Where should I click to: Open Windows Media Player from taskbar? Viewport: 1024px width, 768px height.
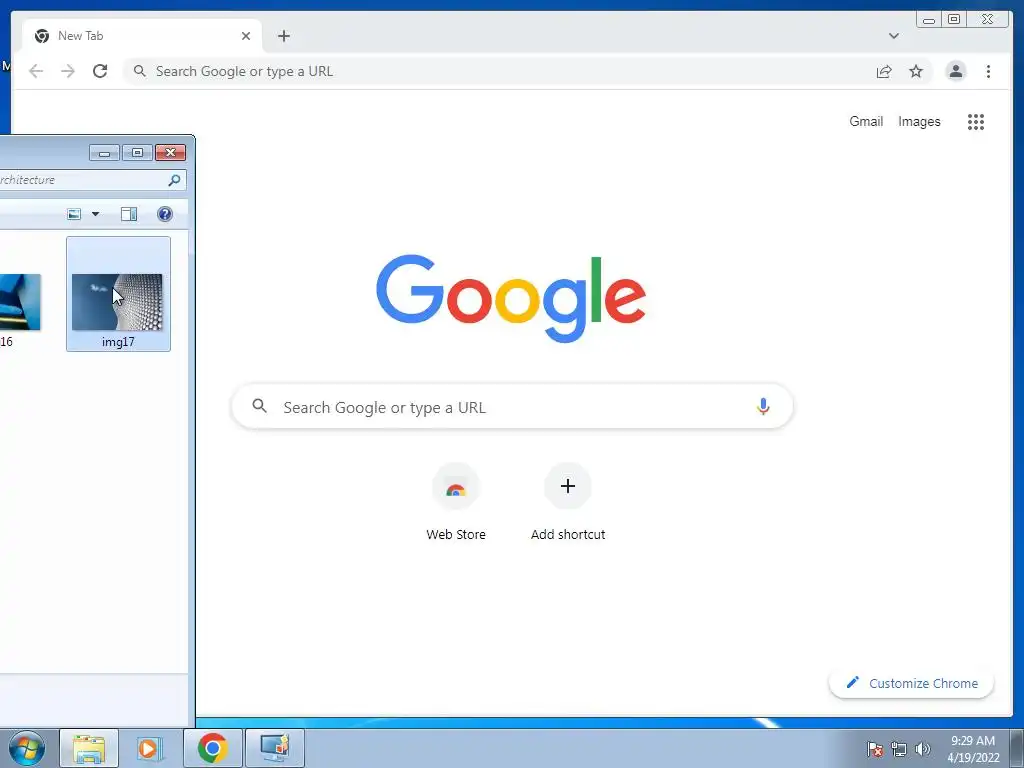(x=150, y=748)
